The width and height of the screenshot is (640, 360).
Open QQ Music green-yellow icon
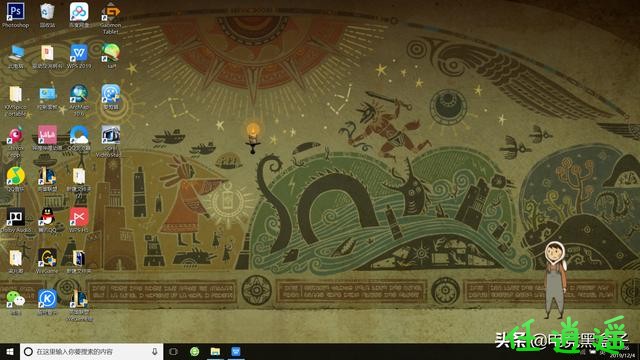(x=16, y=179)
